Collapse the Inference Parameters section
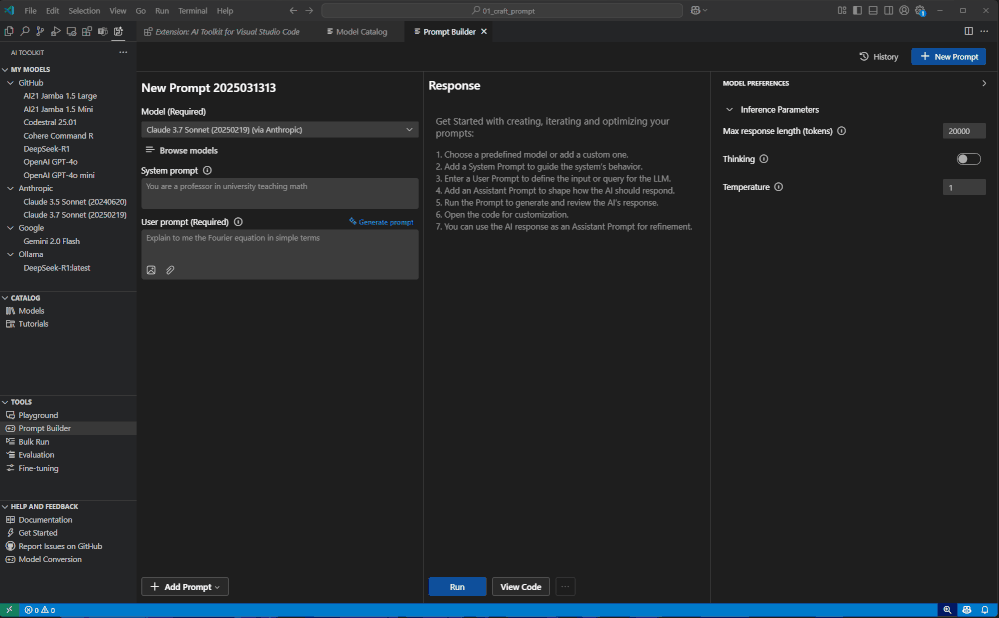The width and height of the screenshot is (999, 618). click(x=729, y=110)
